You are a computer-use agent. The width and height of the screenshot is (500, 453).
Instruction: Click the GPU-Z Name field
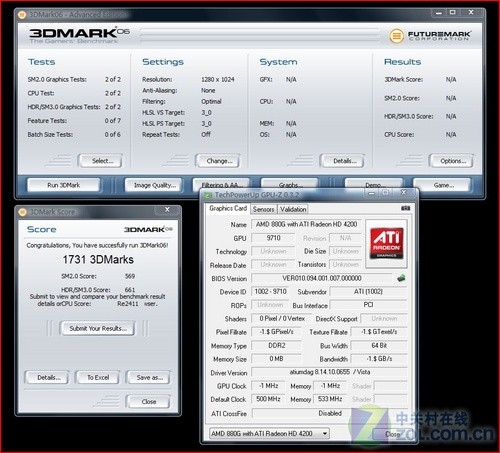pyautogui.click(x=306, y=224)
